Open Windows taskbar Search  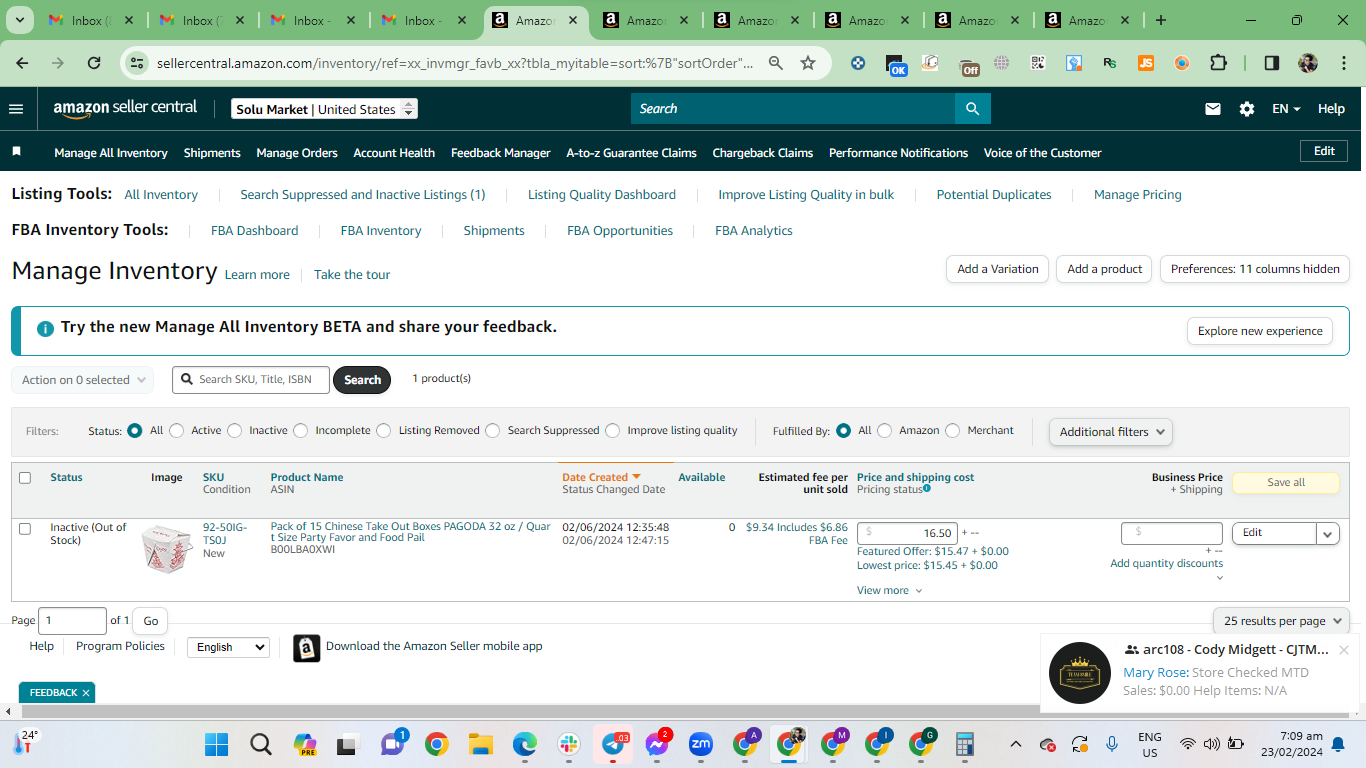click(261, 744)
